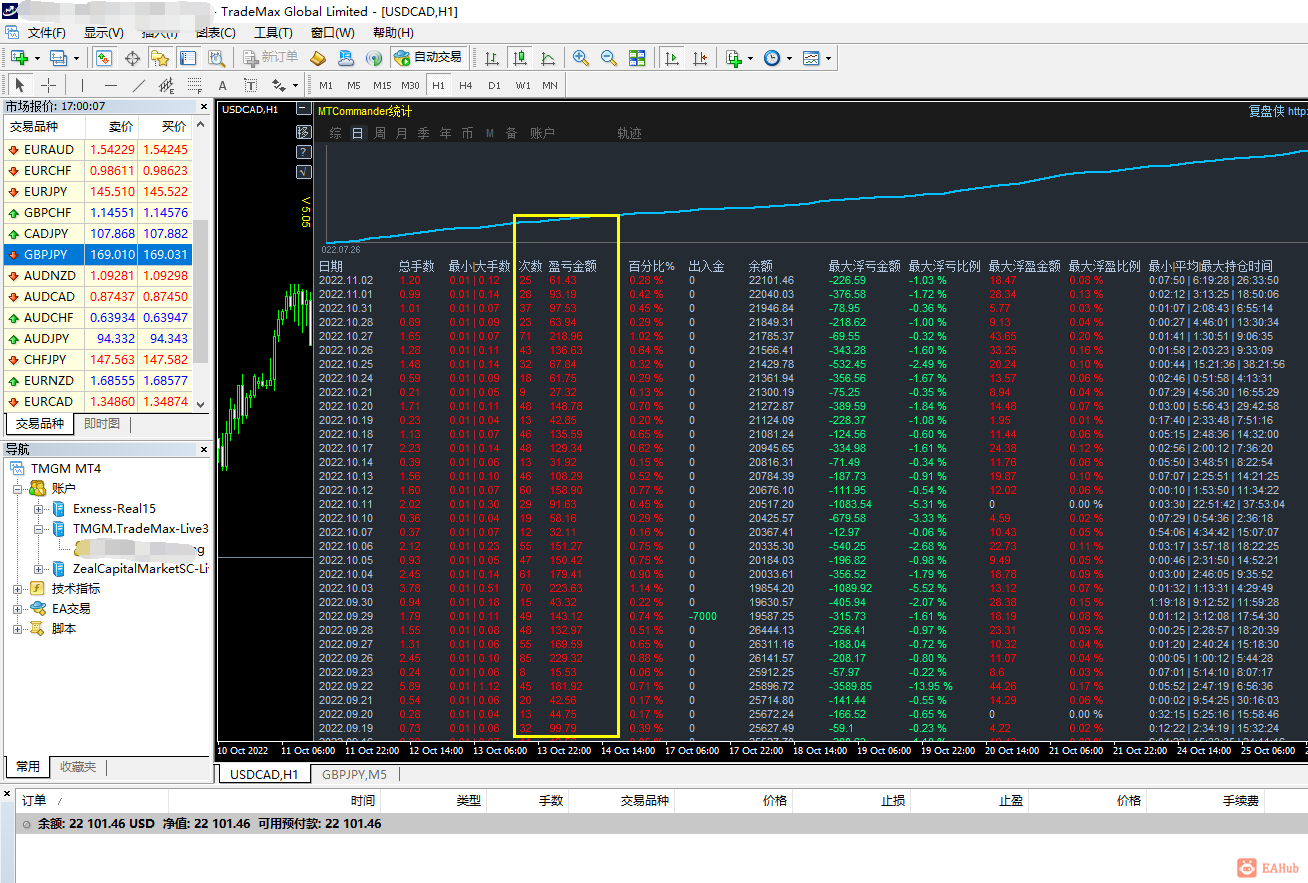Image resolution: width=1308 pixels, height=883 pixels.
Task: Switch chart timeframe to MN
Action: [x=550, y=85]
